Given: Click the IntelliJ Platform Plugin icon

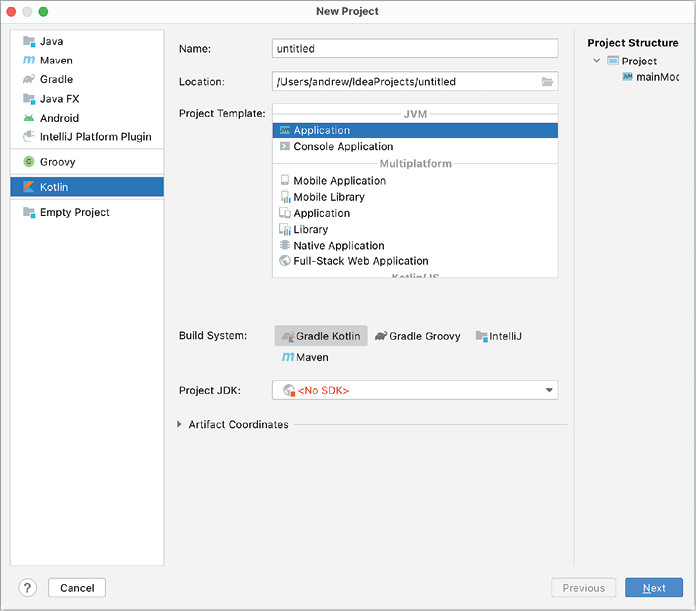Looking at the screenshot, I should (29, 137).
